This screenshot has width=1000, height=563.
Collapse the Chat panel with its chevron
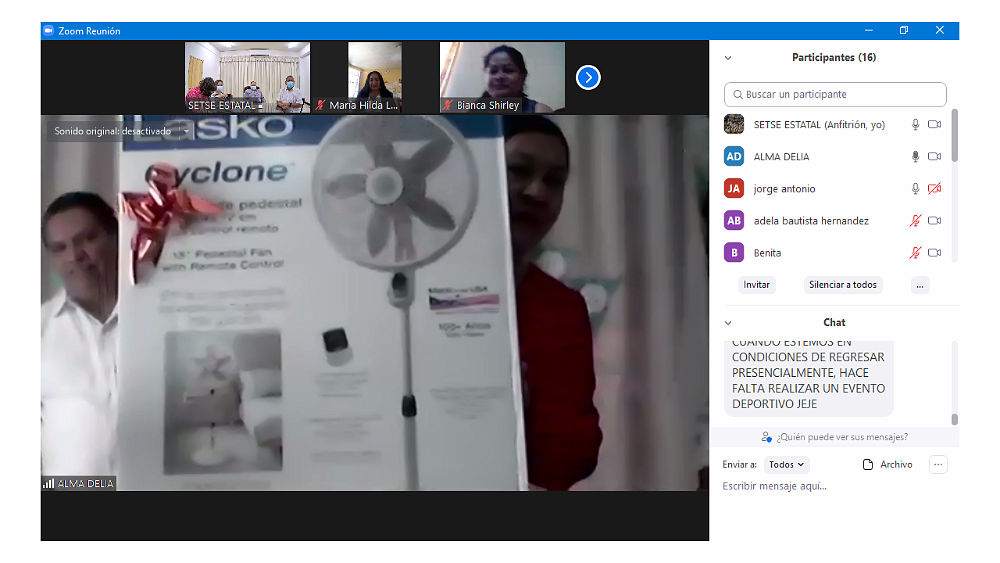click(728, 323)
